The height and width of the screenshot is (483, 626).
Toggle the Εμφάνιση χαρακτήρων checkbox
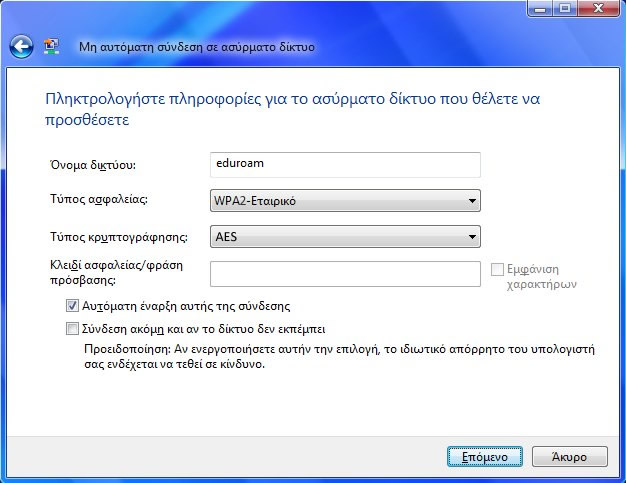tap(497, 269)
